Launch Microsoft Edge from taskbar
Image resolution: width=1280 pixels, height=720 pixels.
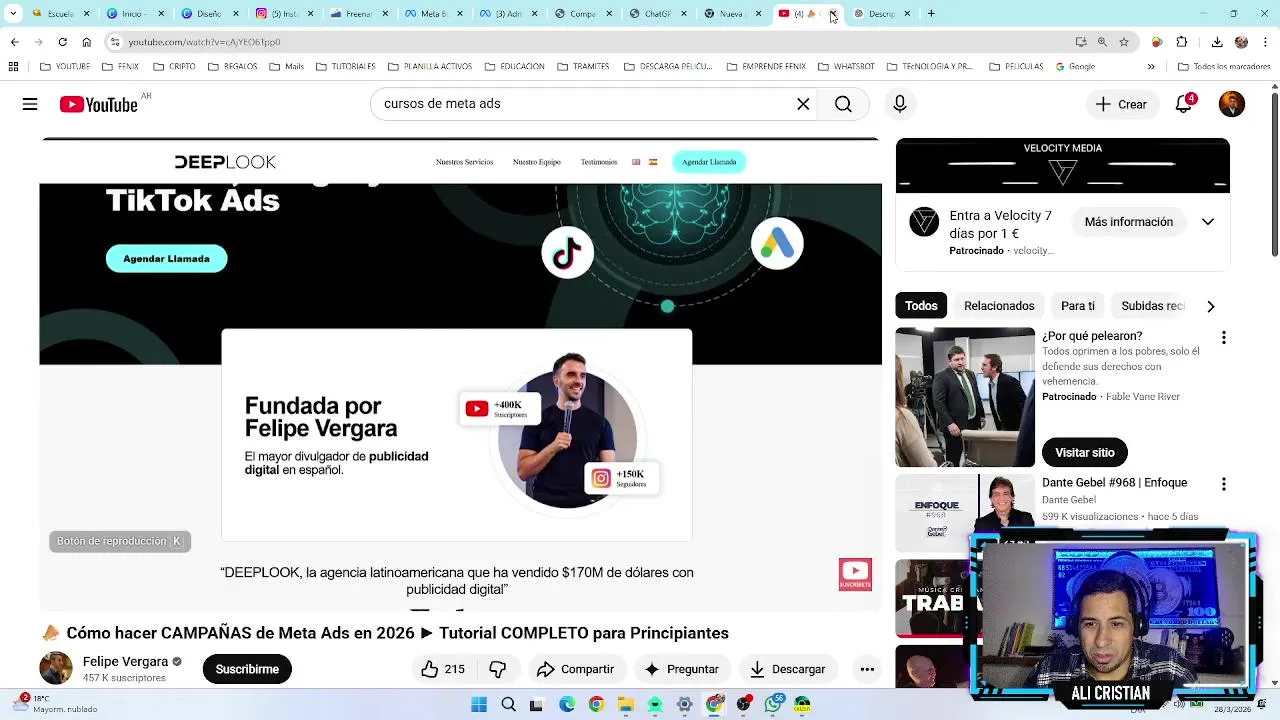point(567,705)
